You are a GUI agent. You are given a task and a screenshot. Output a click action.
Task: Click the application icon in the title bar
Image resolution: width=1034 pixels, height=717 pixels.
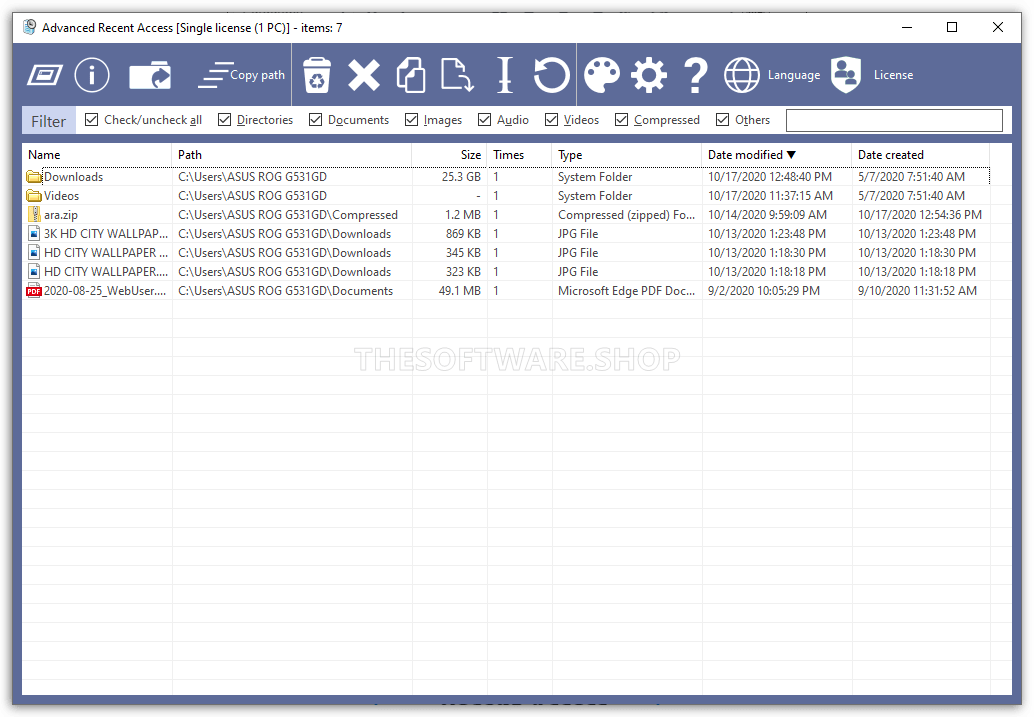point(30,27)
